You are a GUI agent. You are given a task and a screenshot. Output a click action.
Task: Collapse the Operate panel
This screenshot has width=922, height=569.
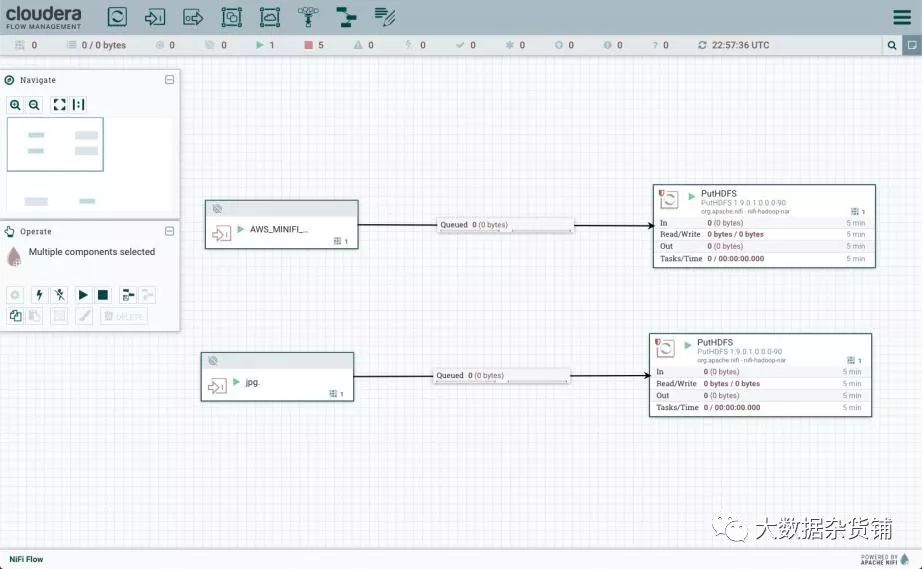coord(169,231)
